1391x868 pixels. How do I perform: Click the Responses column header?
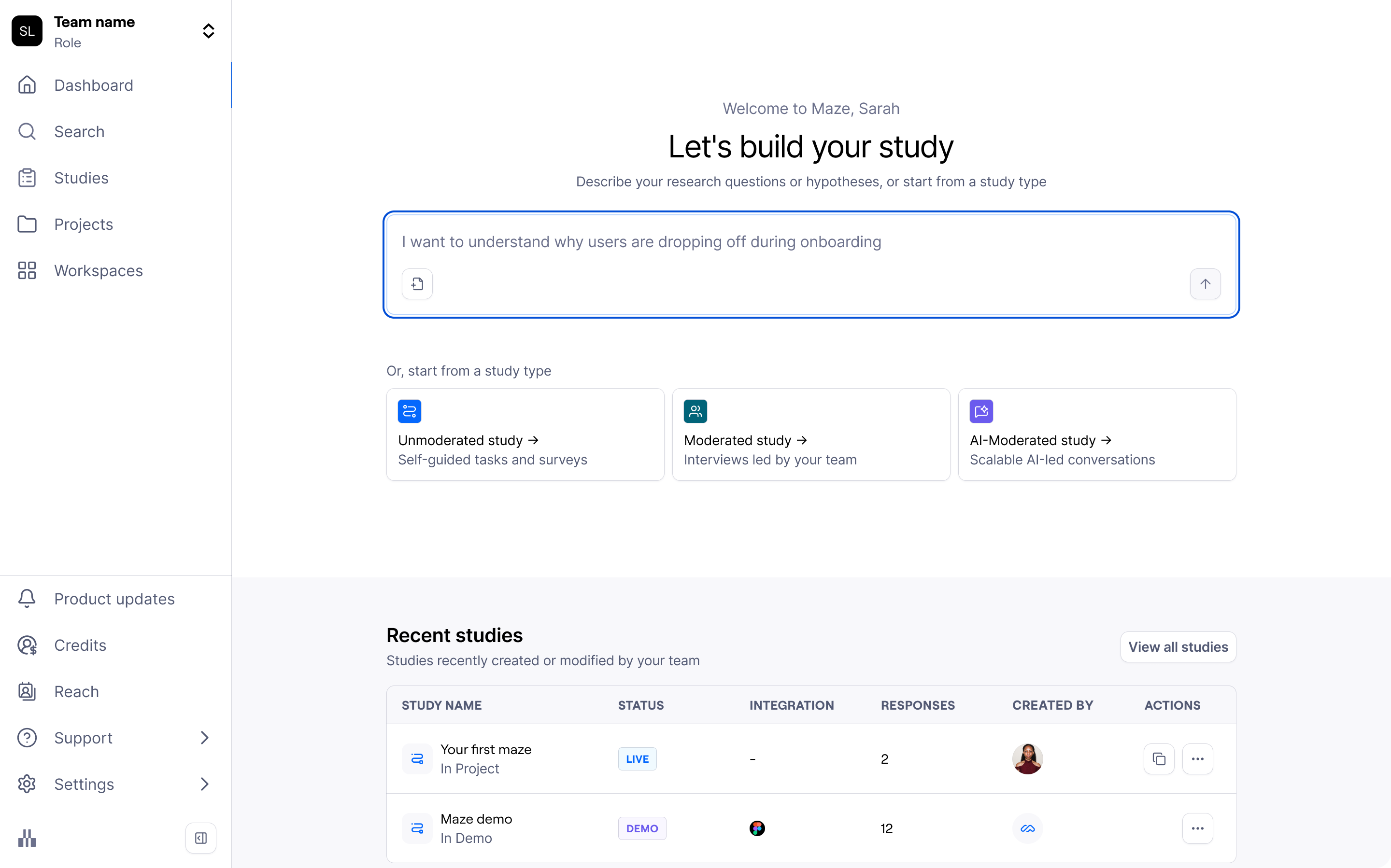918,705
